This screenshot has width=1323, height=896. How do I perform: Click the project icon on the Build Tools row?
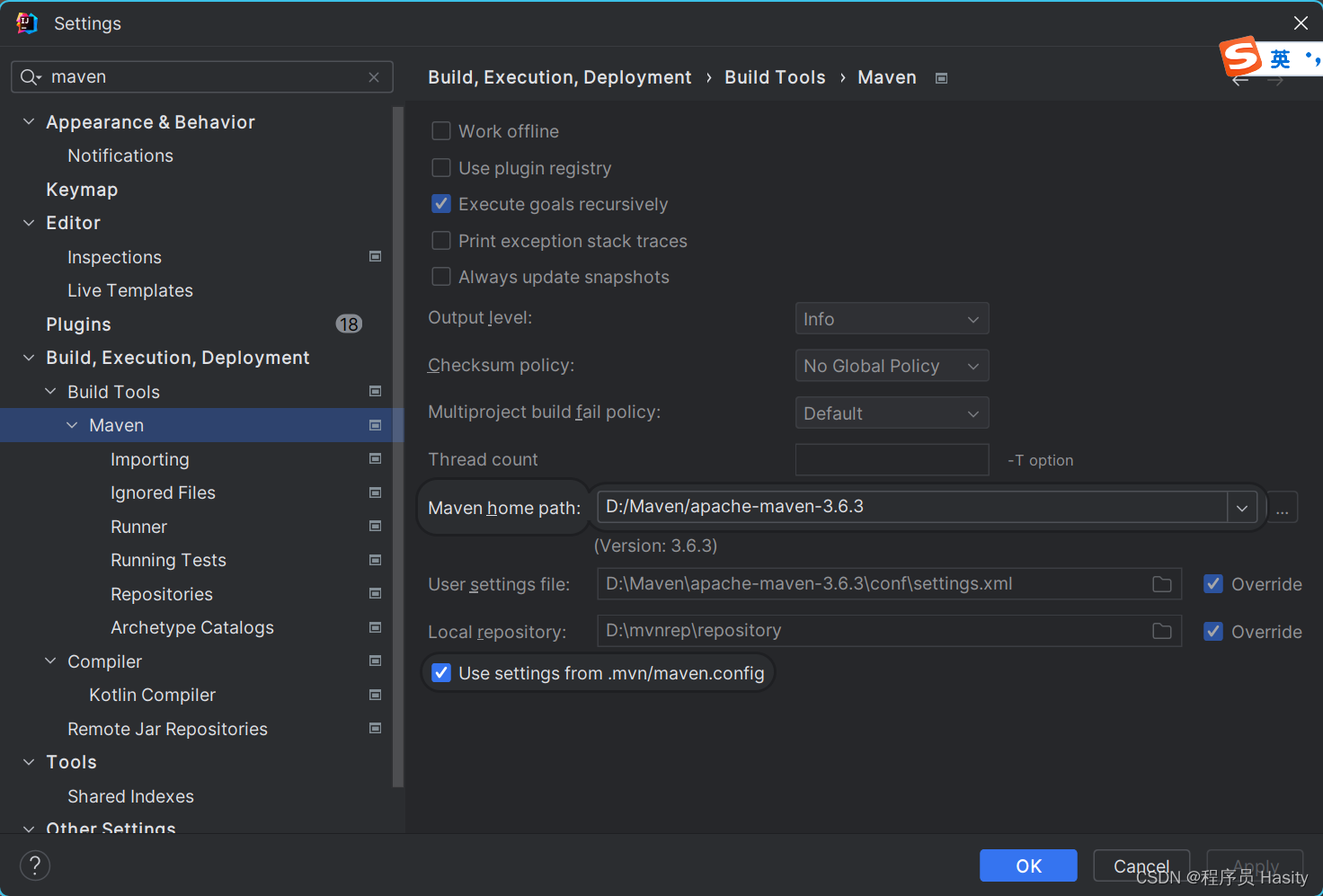pos(376,392)
